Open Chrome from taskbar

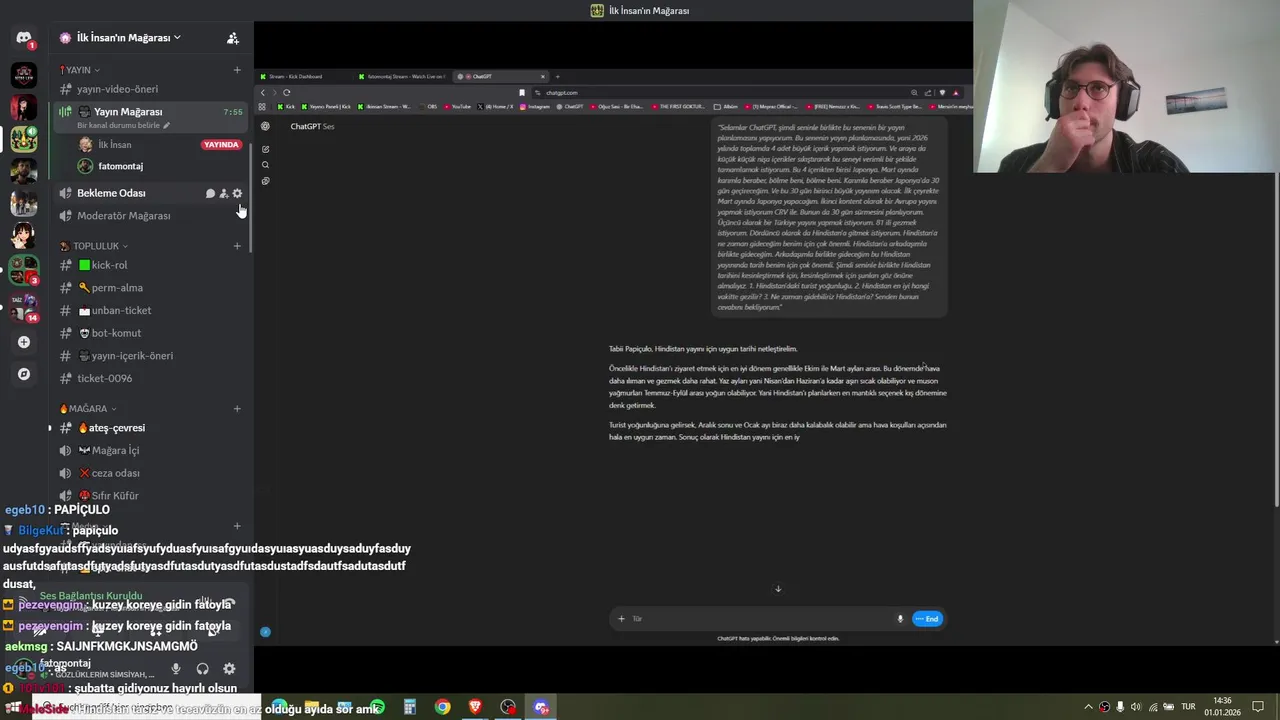pyautogui.click(x=442, y=708)
